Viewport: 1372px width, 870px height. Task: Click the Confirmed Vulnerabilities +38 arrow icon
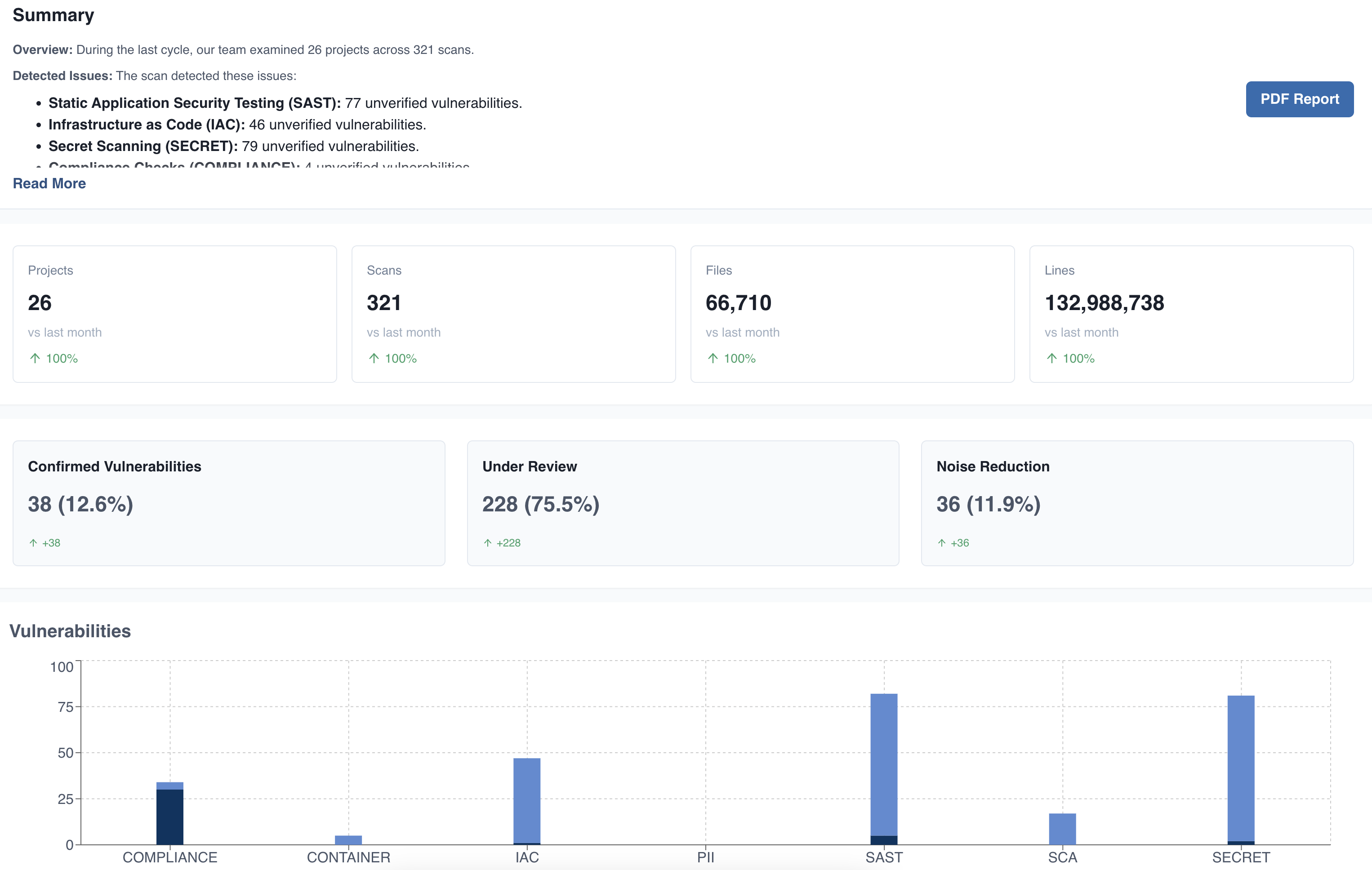33,543
